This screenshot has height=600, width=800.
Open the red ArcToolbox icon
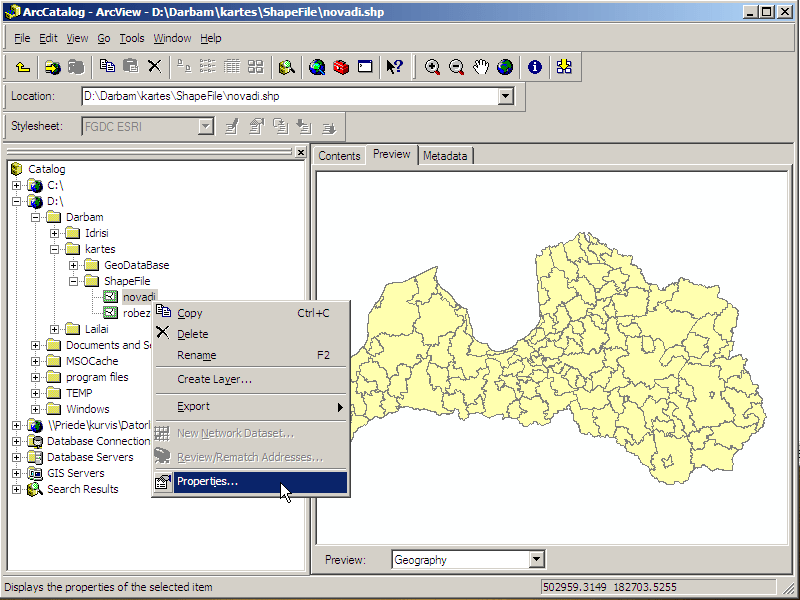341,67
